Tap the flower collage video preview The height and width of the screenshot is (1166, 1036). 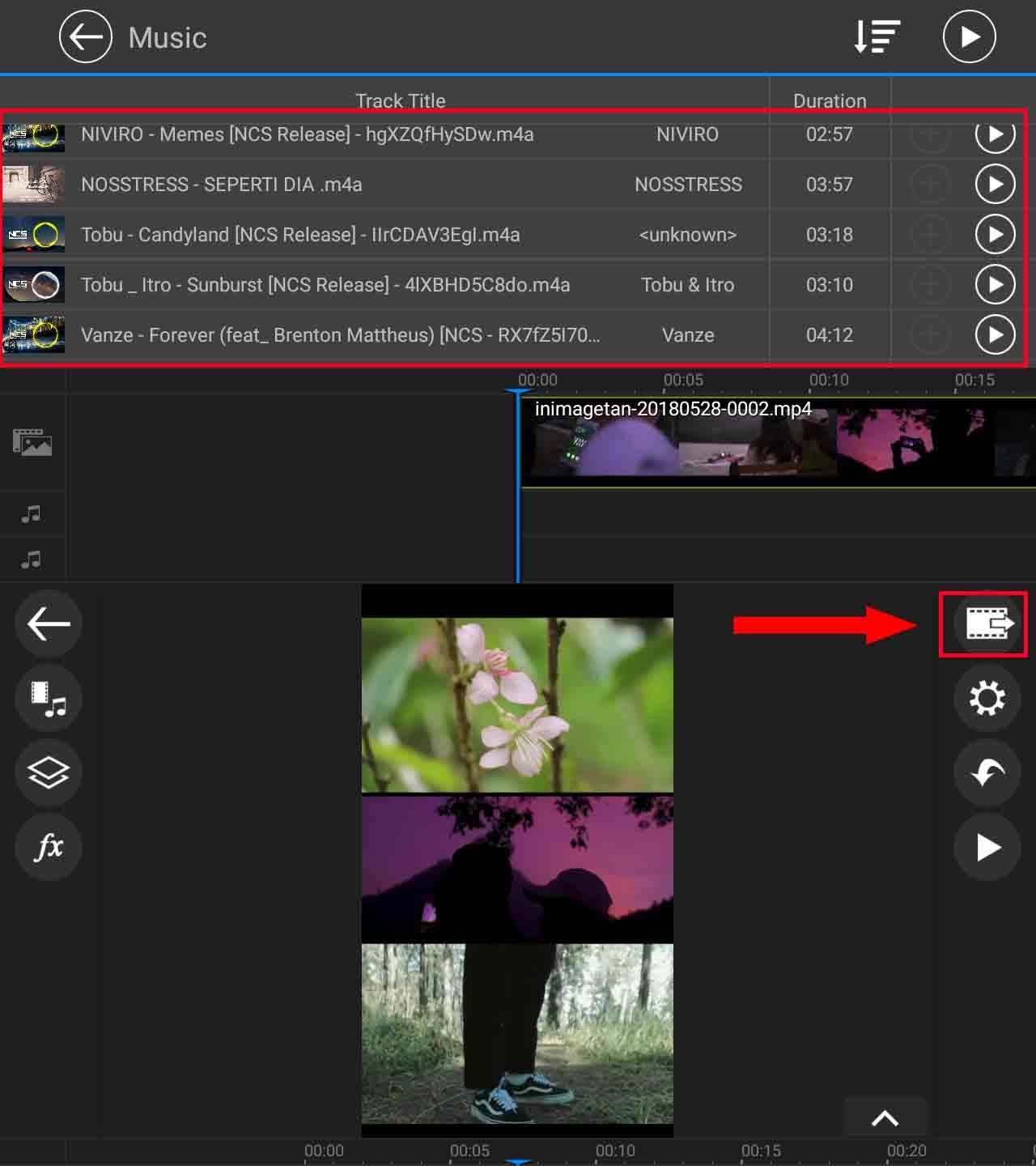click(x=517, y=860)
